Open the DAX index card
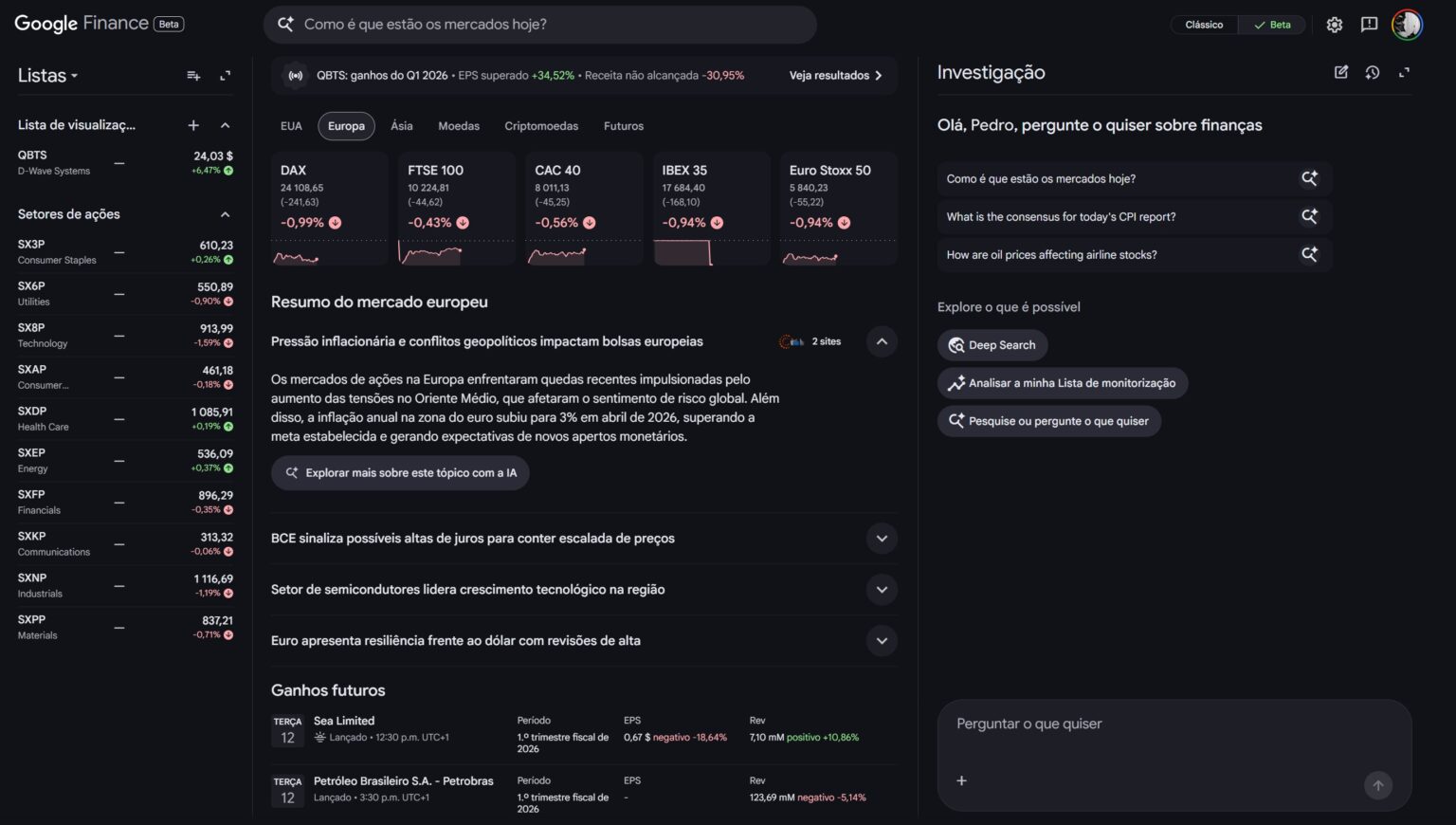The image size is (1456, 825). pyautogui.click(x=329, y=208)
